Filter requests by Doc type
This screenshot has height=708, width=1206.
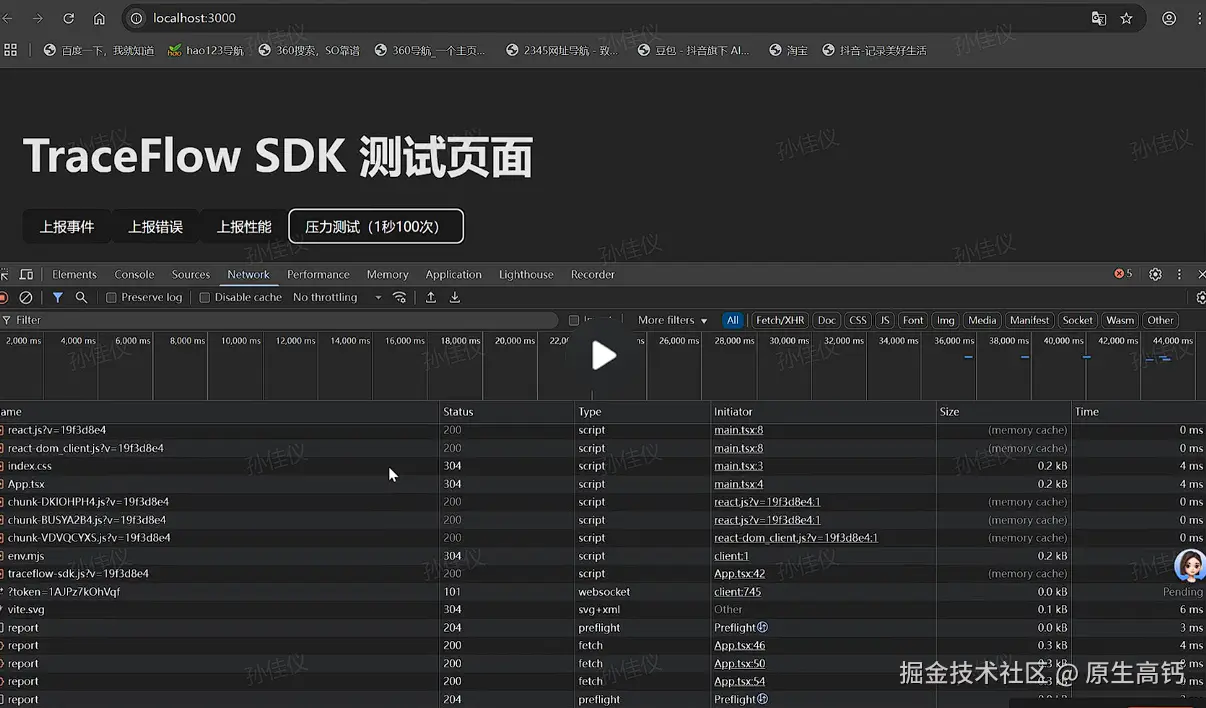click(826, 320)
